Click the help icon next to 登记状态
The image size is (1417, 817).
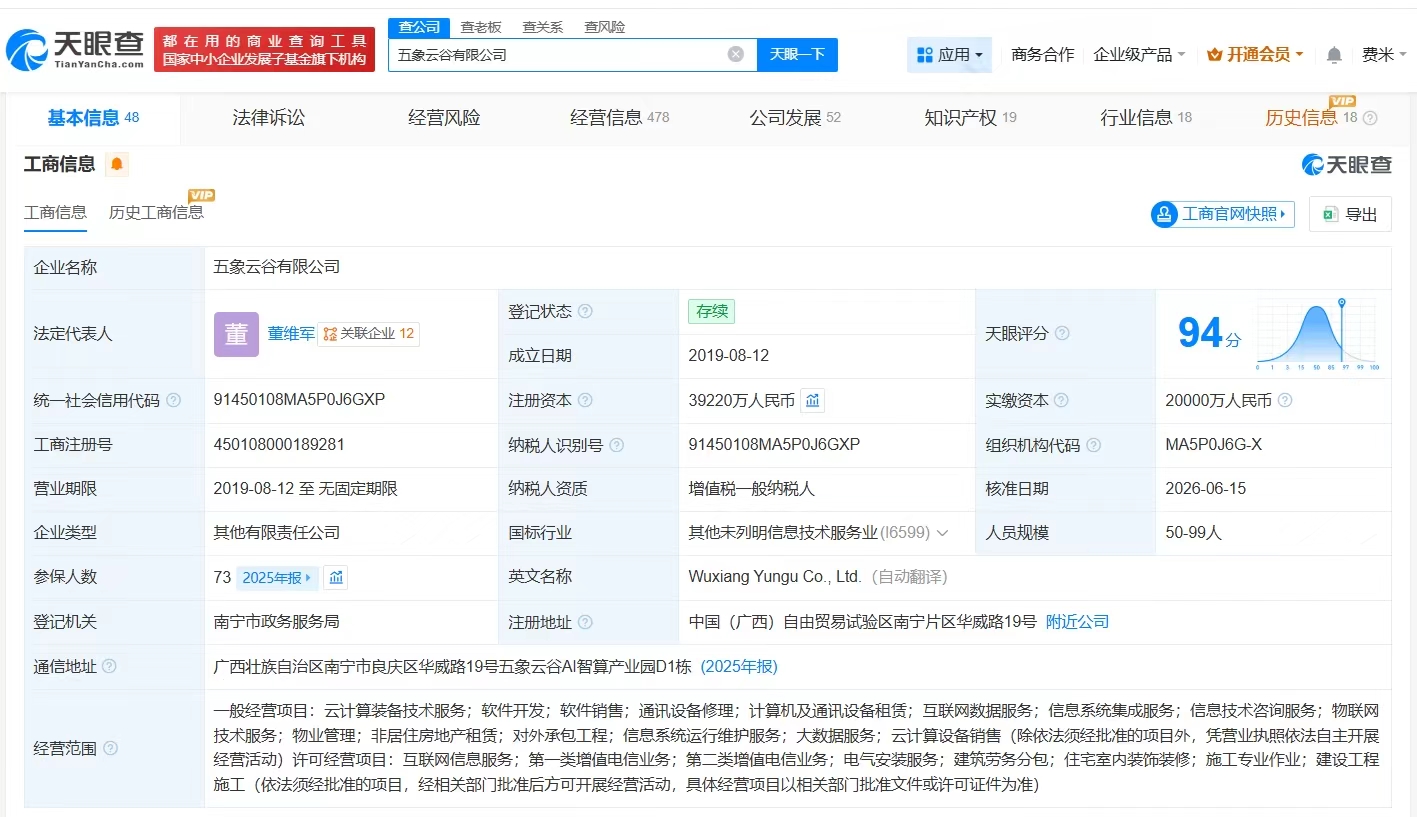click(585, 312)
